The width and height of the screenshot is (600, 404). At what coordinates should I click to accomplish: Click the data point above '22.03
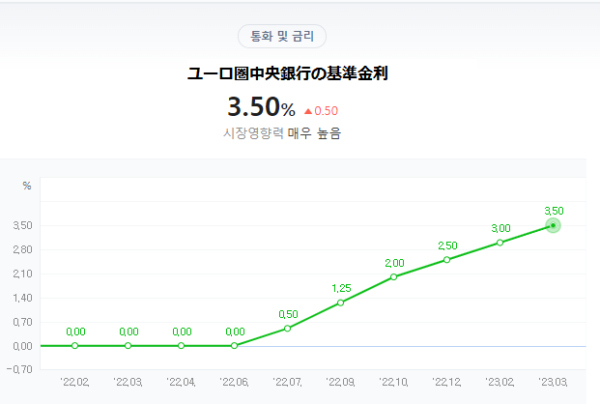(128, 346)
